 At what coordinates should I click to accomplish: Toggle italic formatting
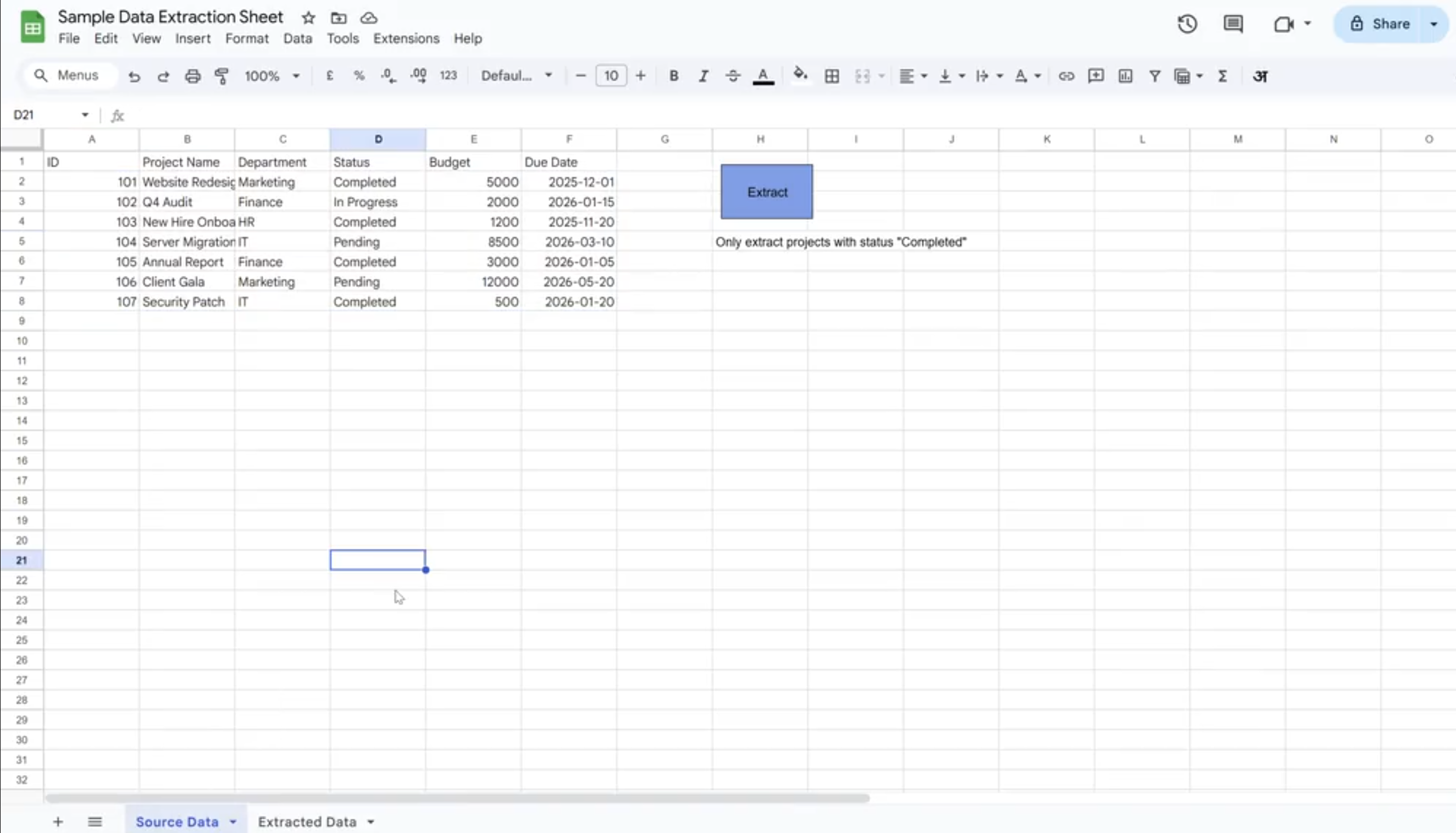[x=703, y=75]
